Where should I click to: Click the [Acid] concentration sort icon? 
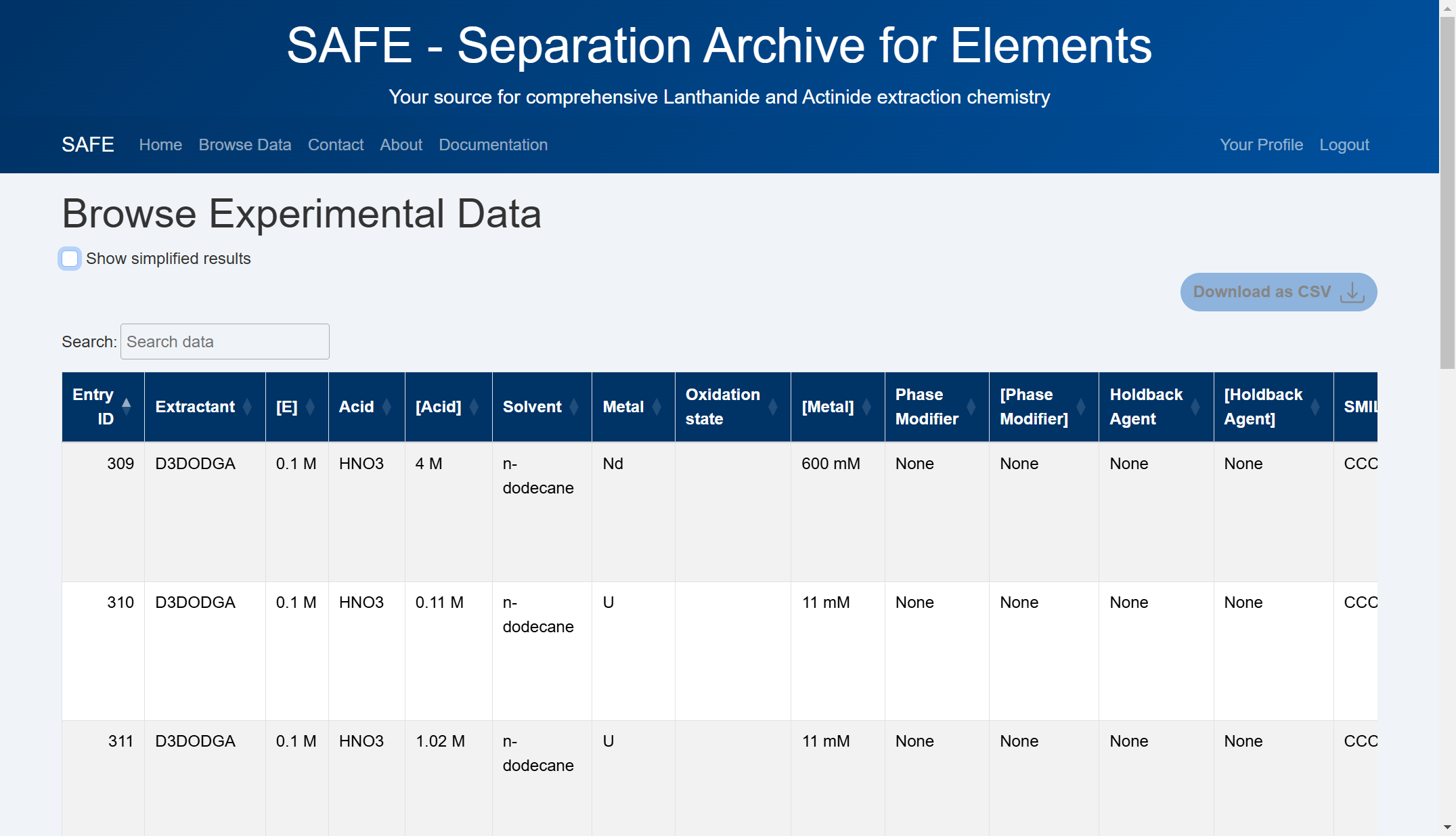[474, 407]
